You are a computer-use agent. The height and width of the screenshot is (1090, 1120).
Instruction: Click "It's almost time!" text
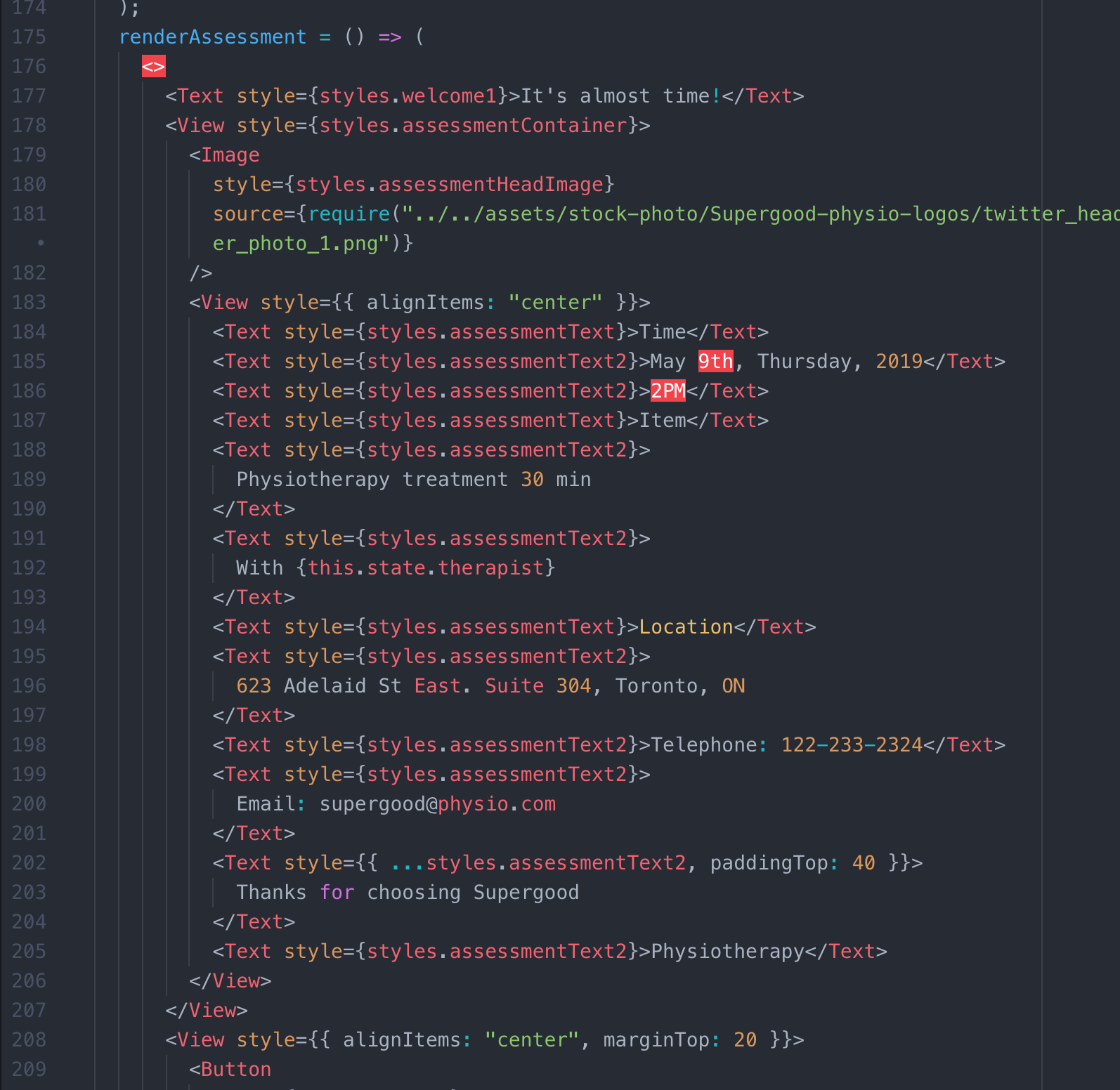click(621, 96)
